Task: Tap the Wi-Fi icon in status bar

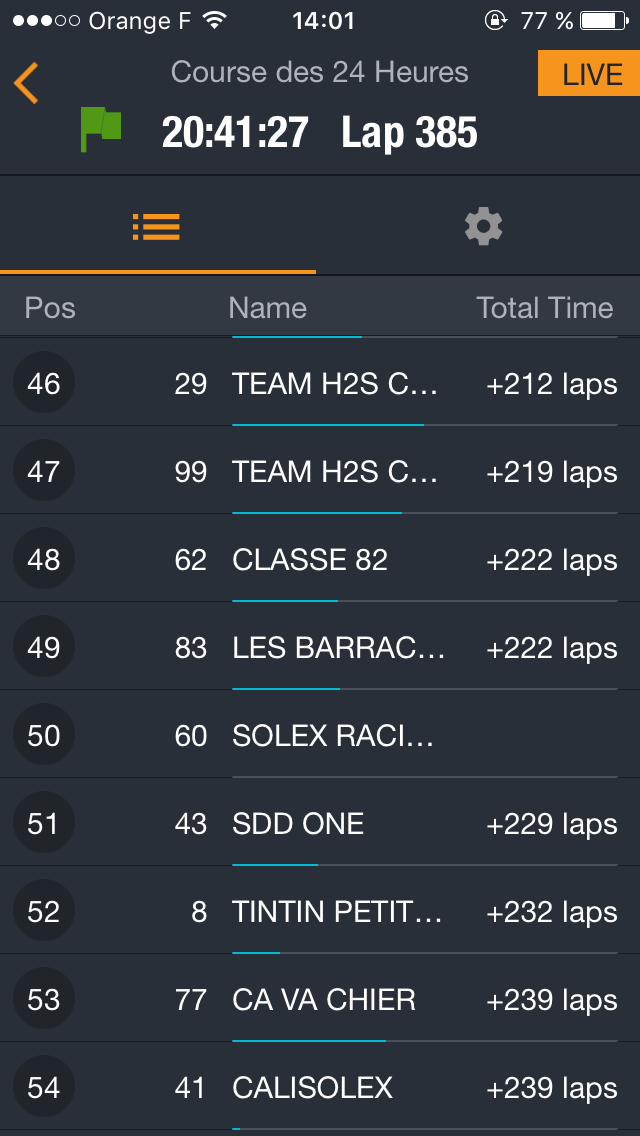Action: tap(214, 20)
